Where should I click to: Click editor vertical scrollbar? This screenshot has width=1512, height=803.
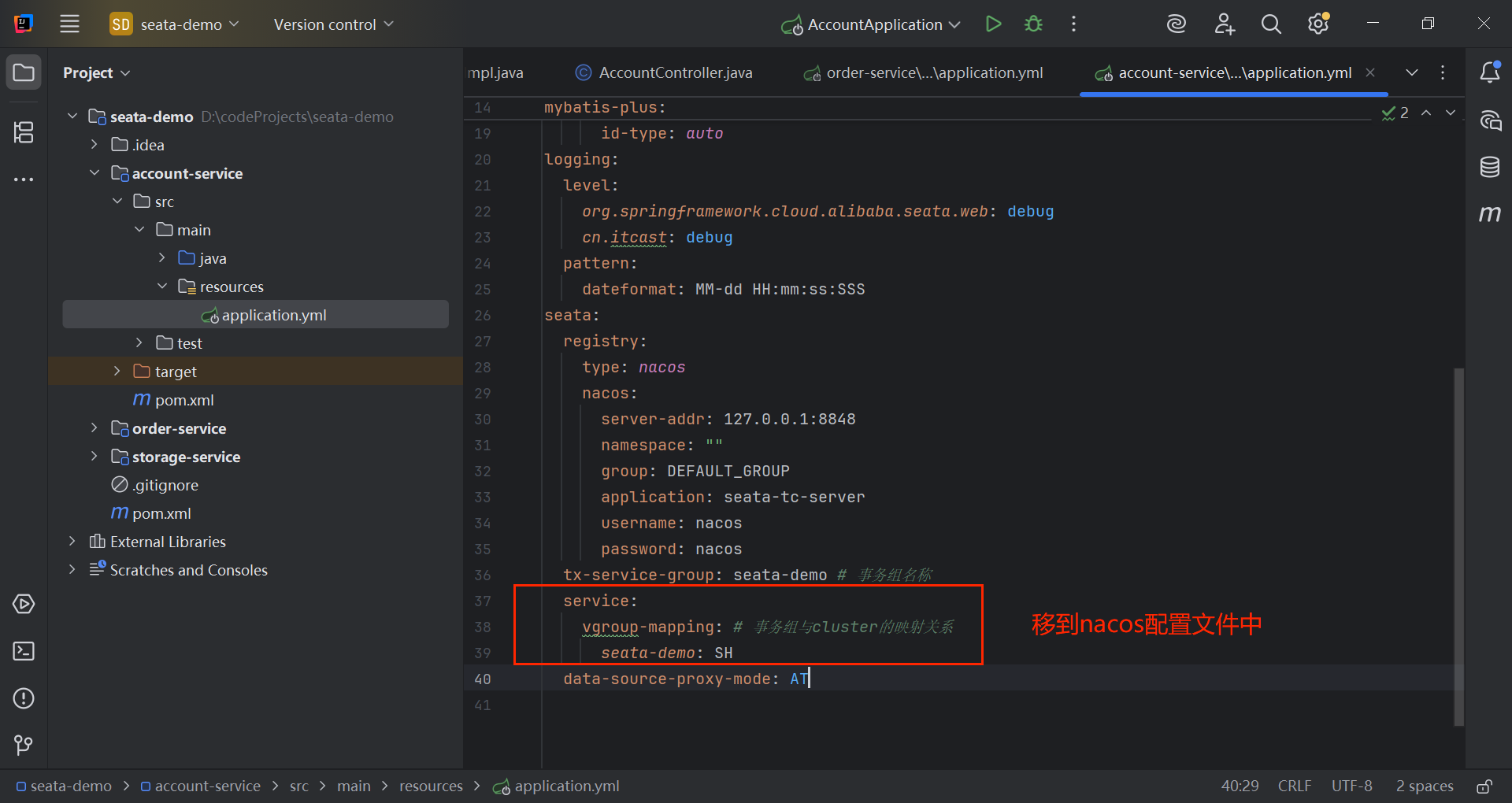click(1458, 546)
